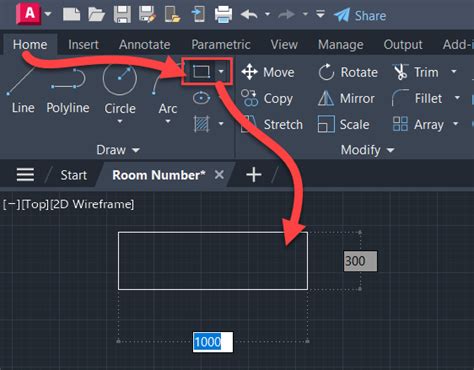Screen dimensions: 474x370
Task: Expand the Array dropdown arrow
Action: click(456, 124)
